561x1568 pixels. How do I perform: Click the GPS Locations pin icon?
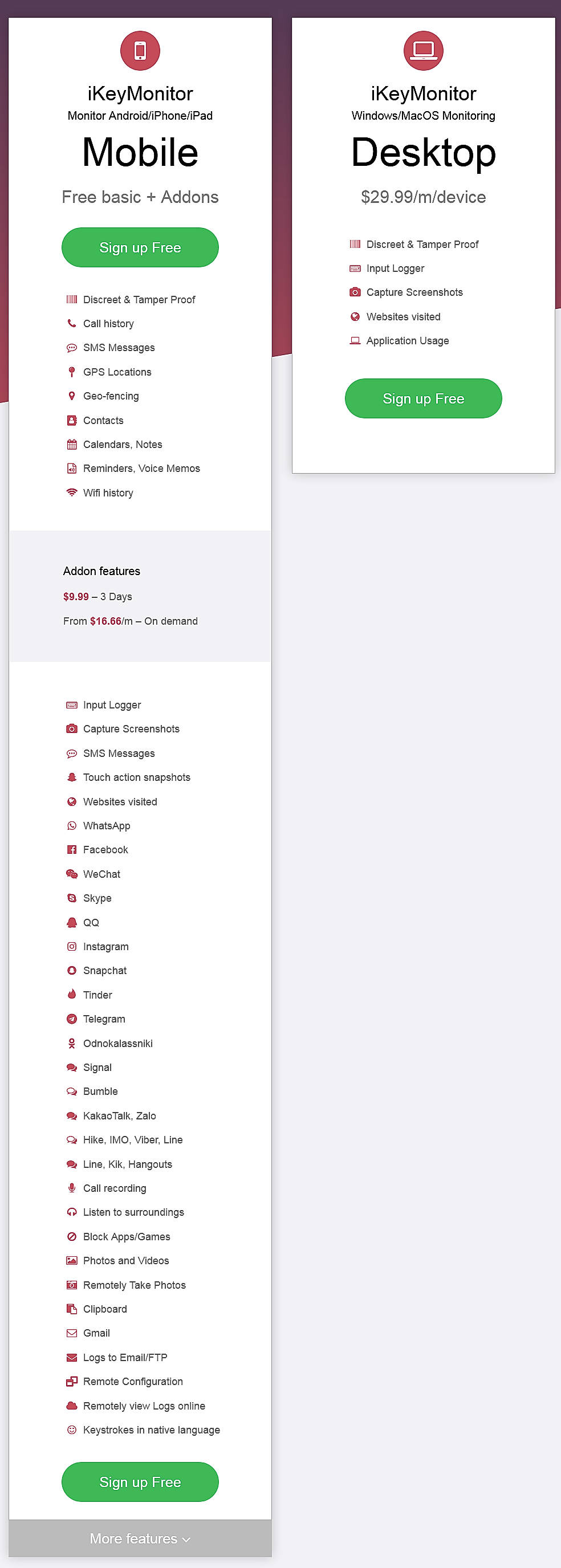tap(71, 372)
